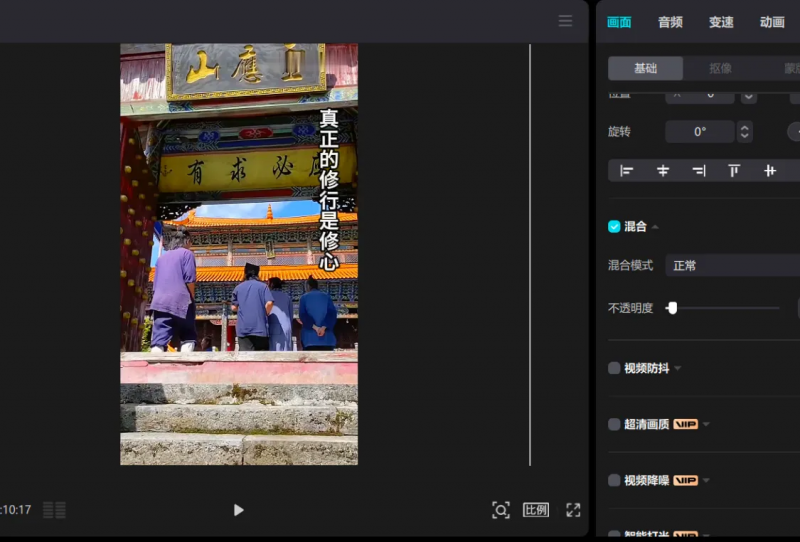Image resolution: width=800 pixels, height=542 pixels.
Task: Expand the 视频防抖 section arrow
Action: click(678, 369)
